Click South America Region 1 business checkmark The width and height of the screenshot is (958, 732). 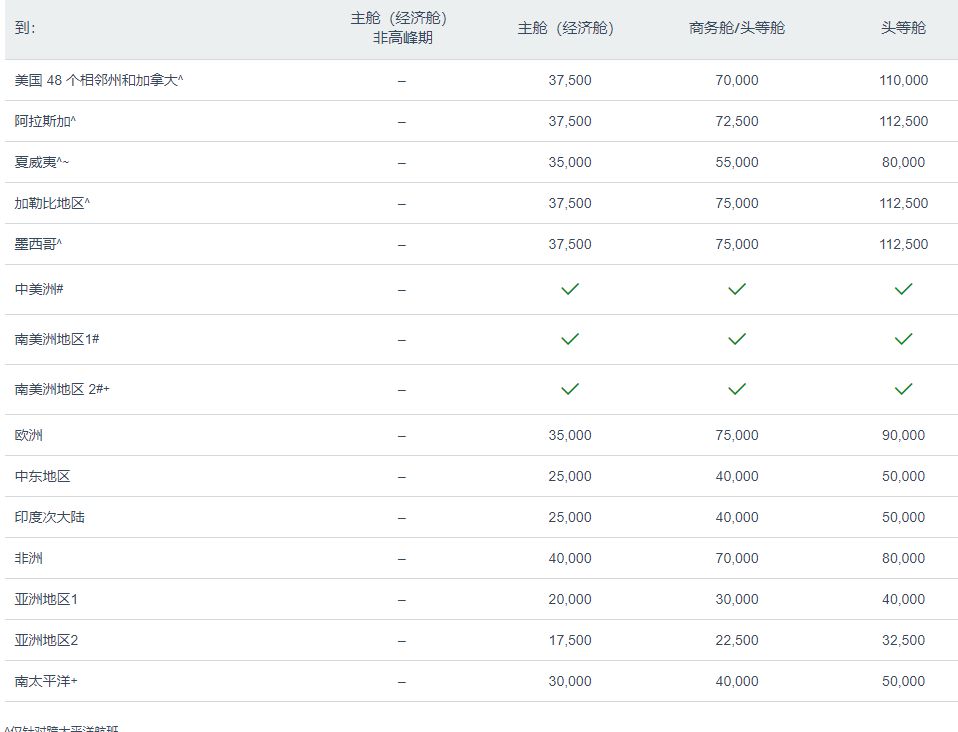coord(737,339)
